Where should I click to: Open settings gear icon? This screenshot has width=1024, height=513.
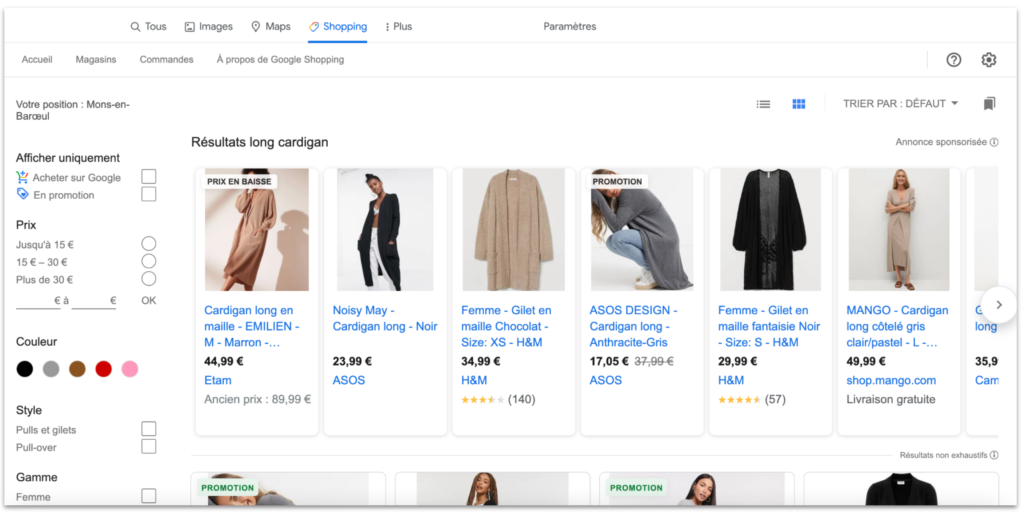[988, 60]
